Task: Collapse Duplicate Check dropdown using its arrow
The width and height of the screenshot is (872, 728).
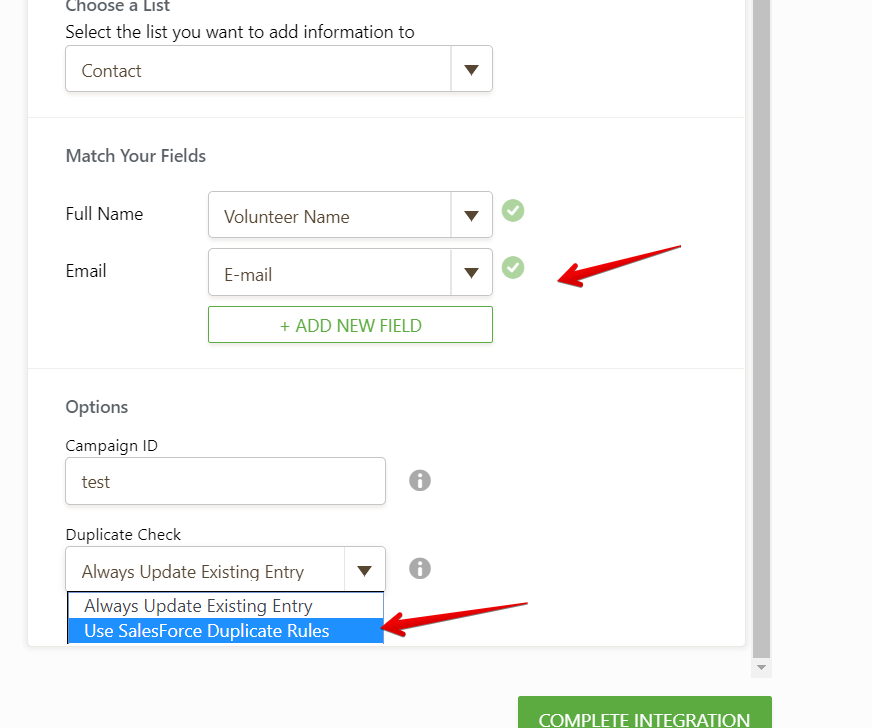Action: (364, 571)
